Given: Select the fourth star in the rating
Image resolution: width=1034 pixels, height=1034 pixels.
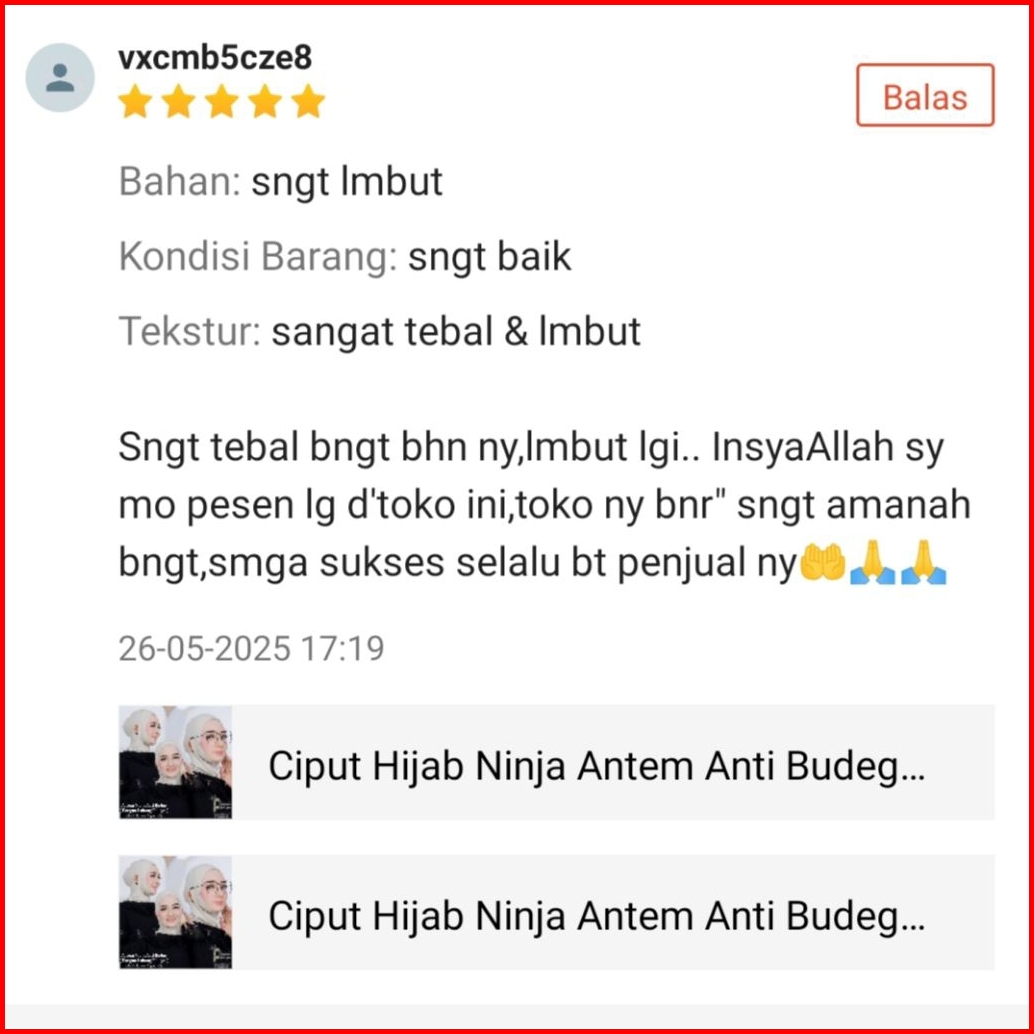Looking at the screenshot, I should click(265, 102).
